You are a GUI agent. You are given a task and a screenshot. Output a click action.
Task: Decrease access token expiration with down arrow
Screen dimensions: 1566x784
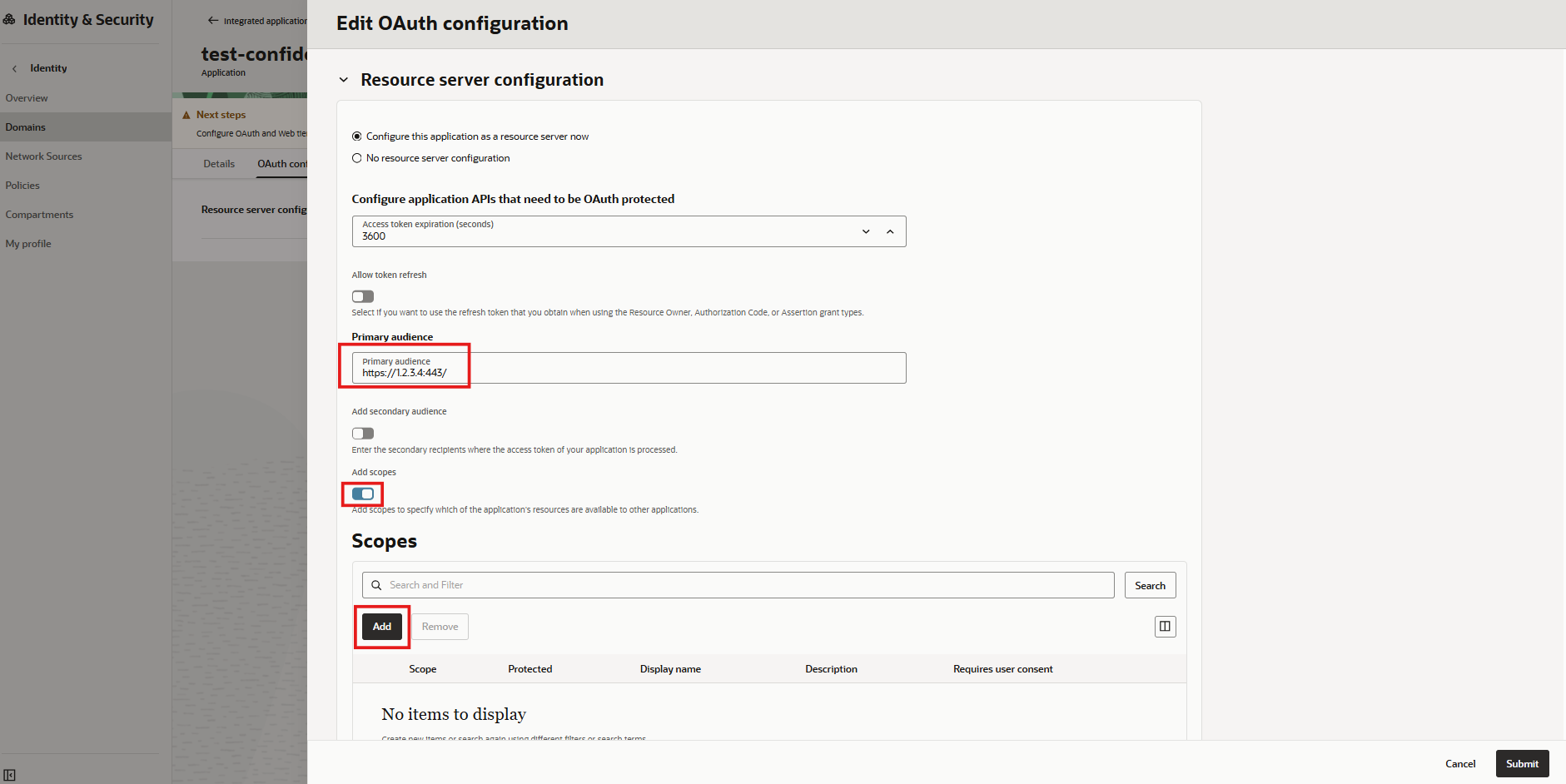click(866, 231)
